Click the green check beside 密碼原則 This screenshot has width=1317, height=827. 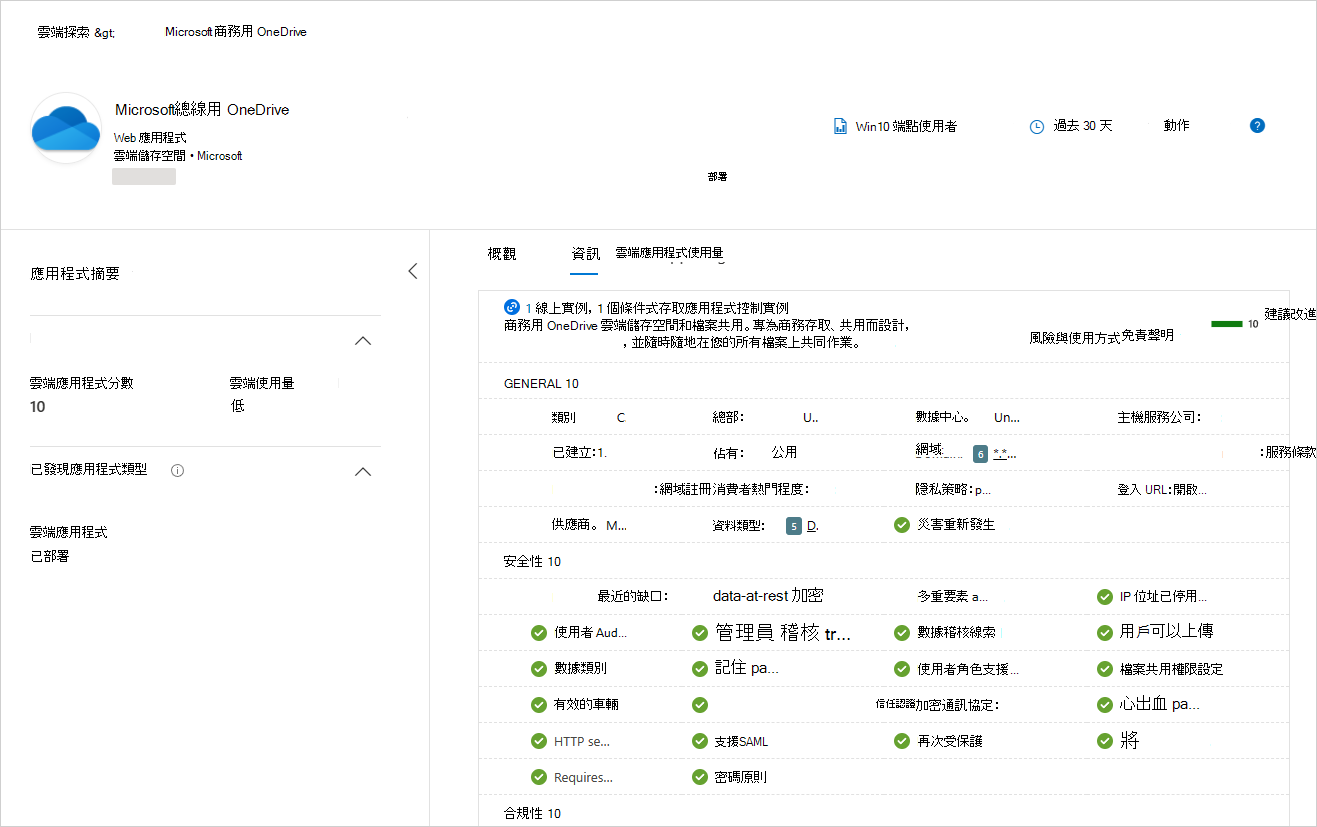click(700, 777)
